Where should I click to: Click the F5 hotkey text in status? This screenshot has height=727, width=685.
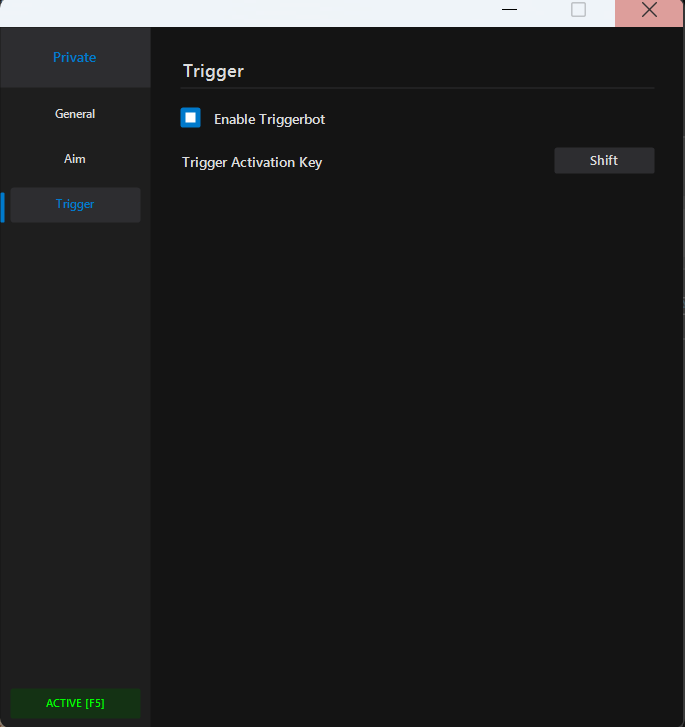point(93,703)
